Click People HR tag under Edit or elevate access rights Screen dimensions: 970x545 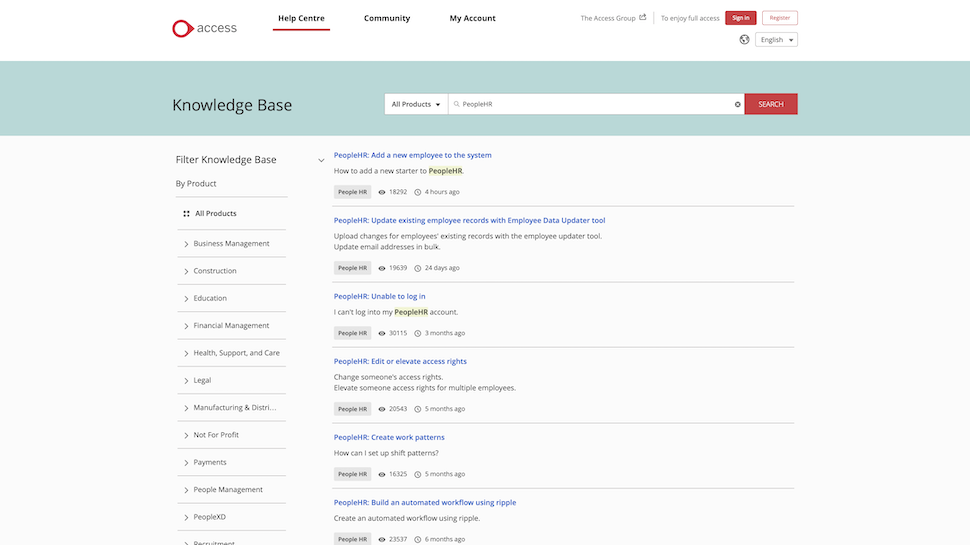coord(353,409)
